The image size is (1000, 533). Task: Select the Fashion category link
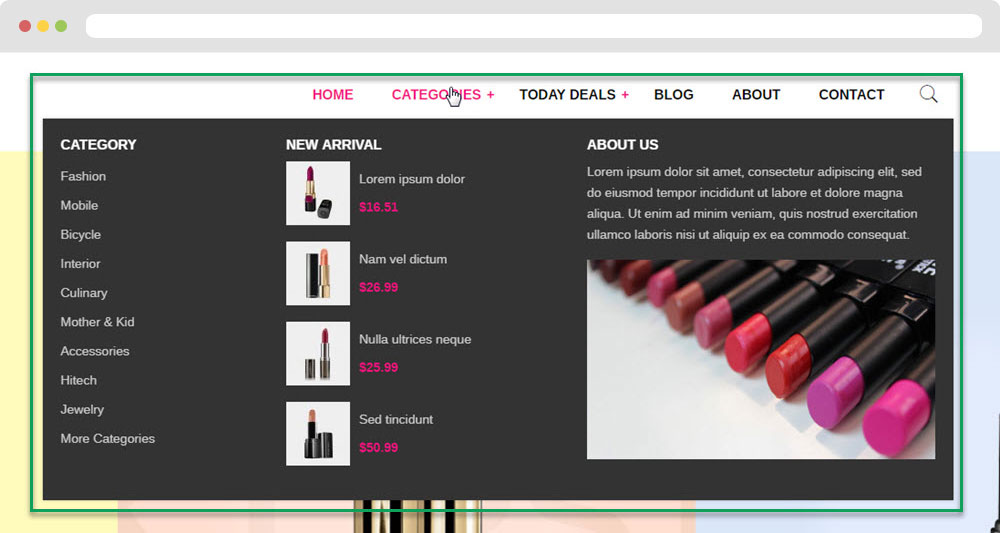pyautogui.click(x=83, y=176)
